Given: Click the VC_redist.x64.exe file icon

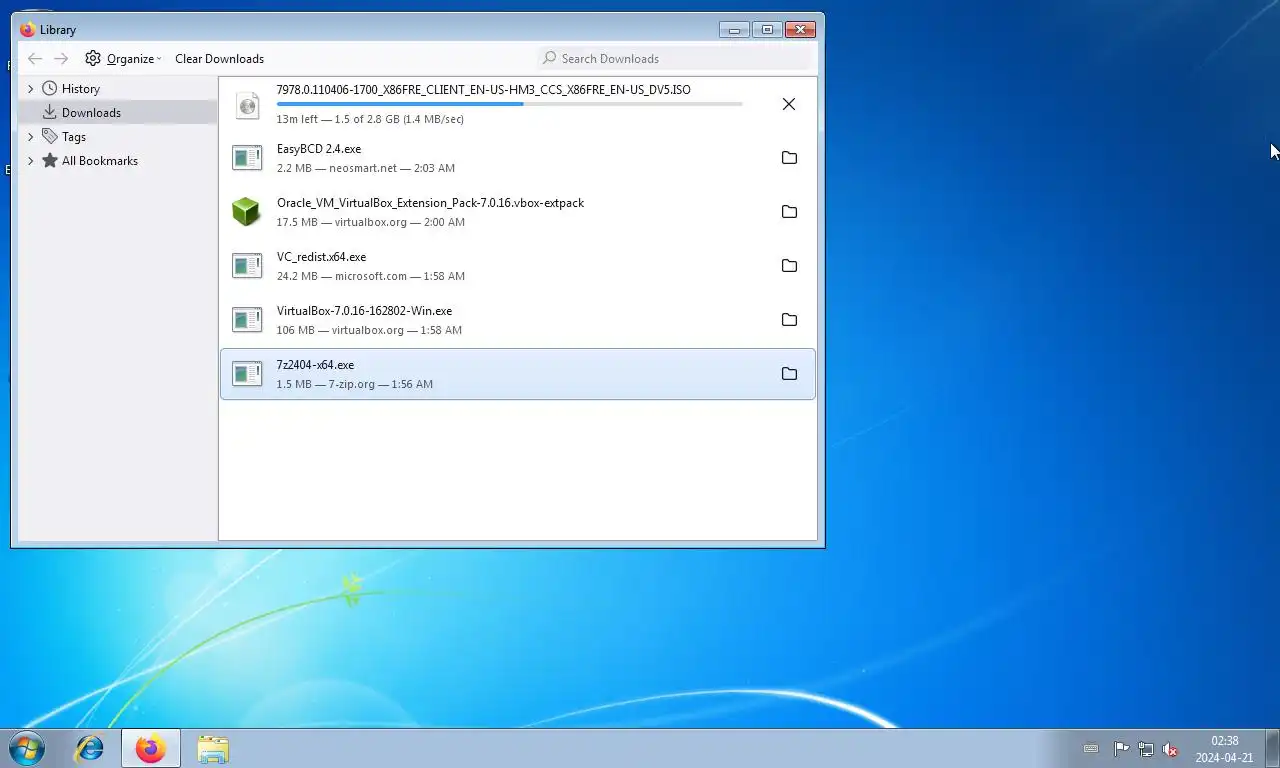Looking at the screenshot, I should (x=247, y=266).
